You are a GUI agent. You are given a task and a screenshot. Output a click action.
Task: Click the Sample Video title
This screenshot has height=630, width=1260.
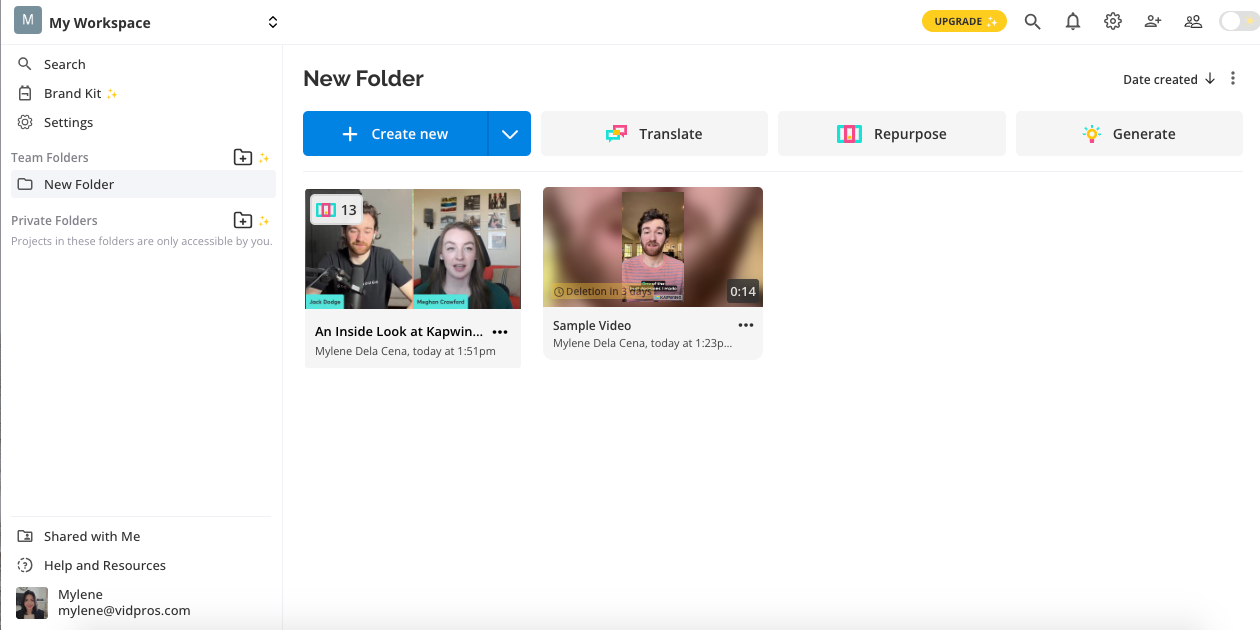click(x=592, y=325)
